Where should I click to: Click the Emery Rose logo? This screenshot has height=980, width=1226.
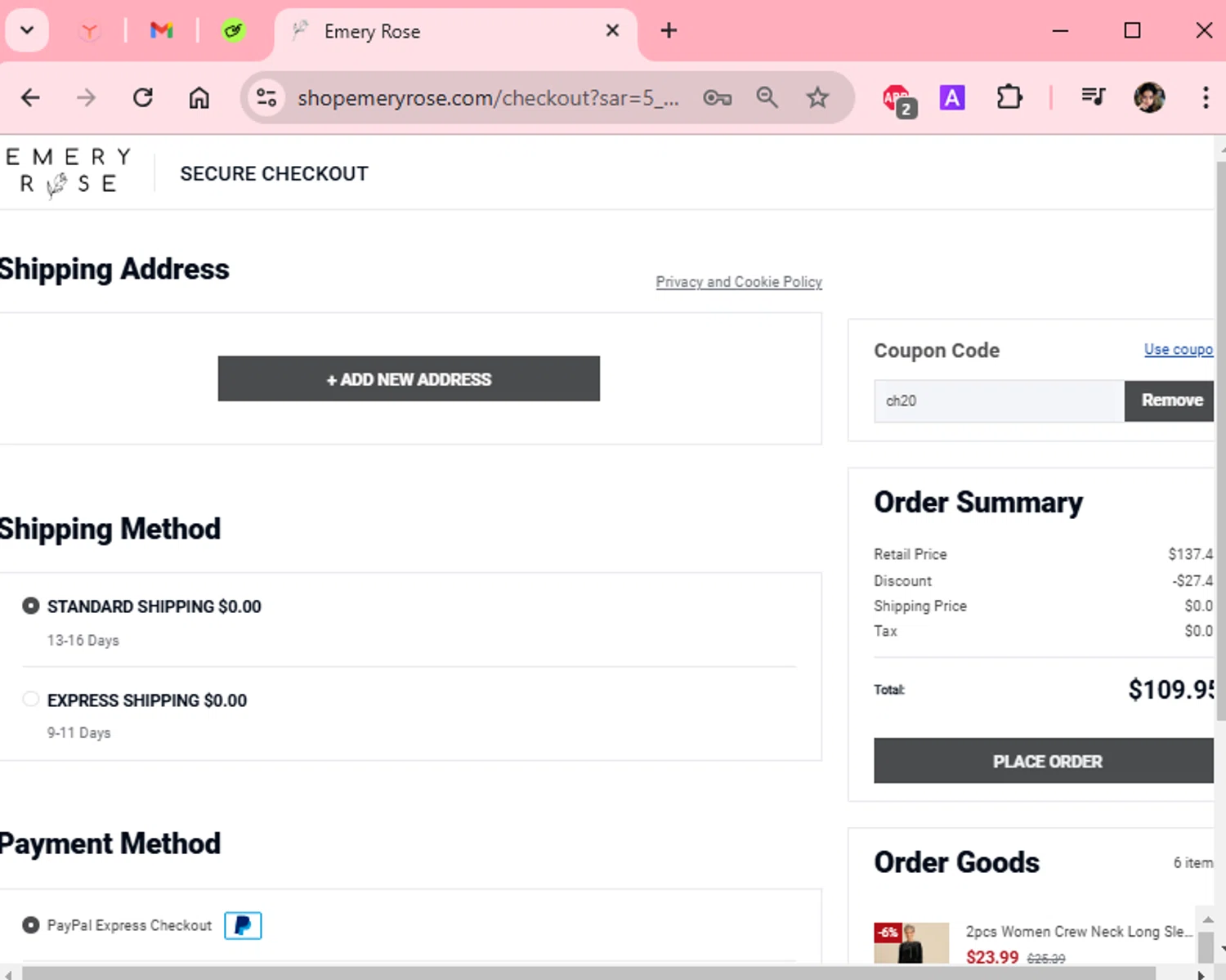69,172
